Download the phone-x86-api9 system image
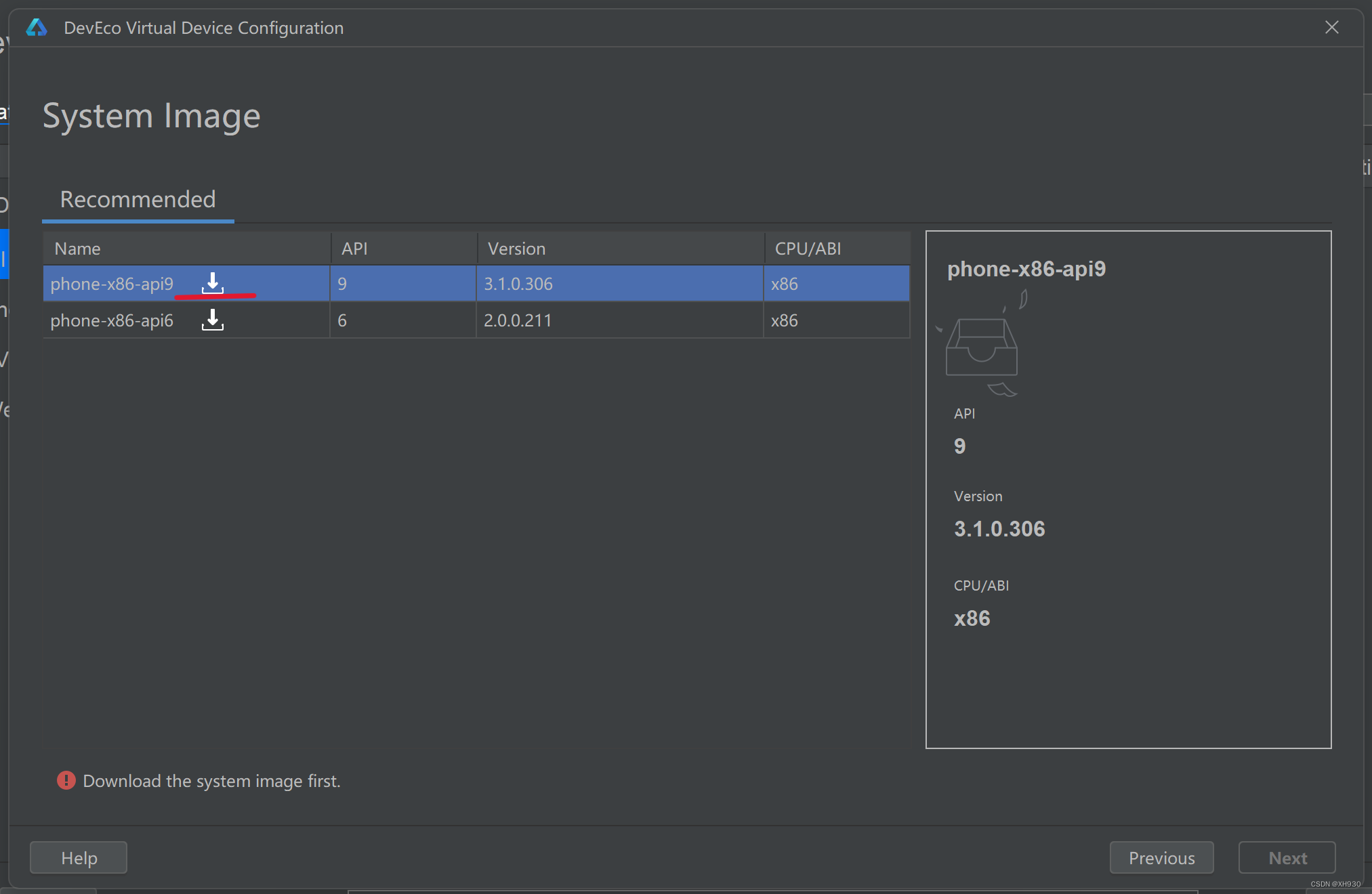Image resolution: width=1372 pixels, height=894 pixels. point(212,283)
